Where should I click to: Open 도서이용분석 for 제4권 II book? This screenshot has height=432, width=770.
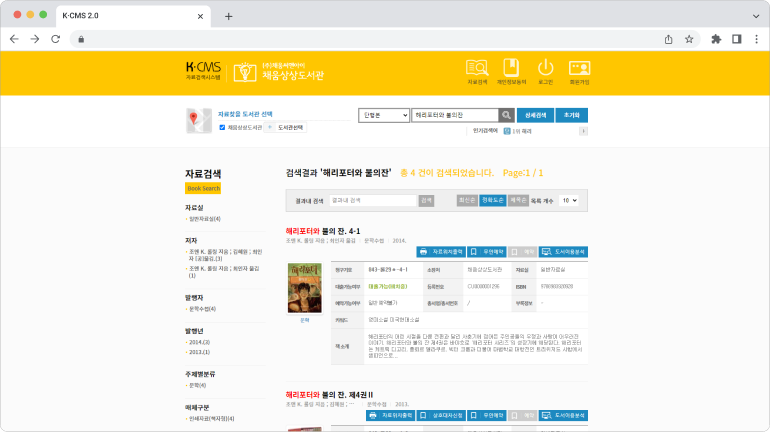(563, 415)
